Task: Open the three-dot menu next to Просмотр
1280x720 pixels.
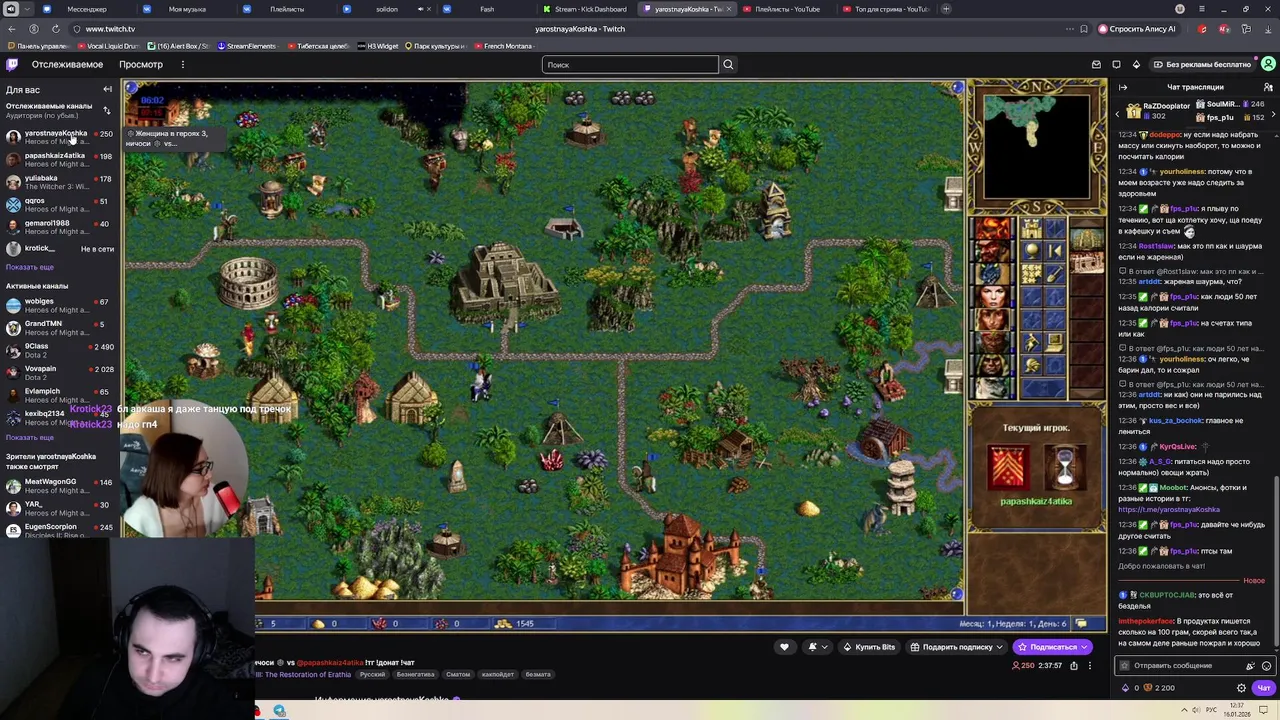Action: point(182,64)
